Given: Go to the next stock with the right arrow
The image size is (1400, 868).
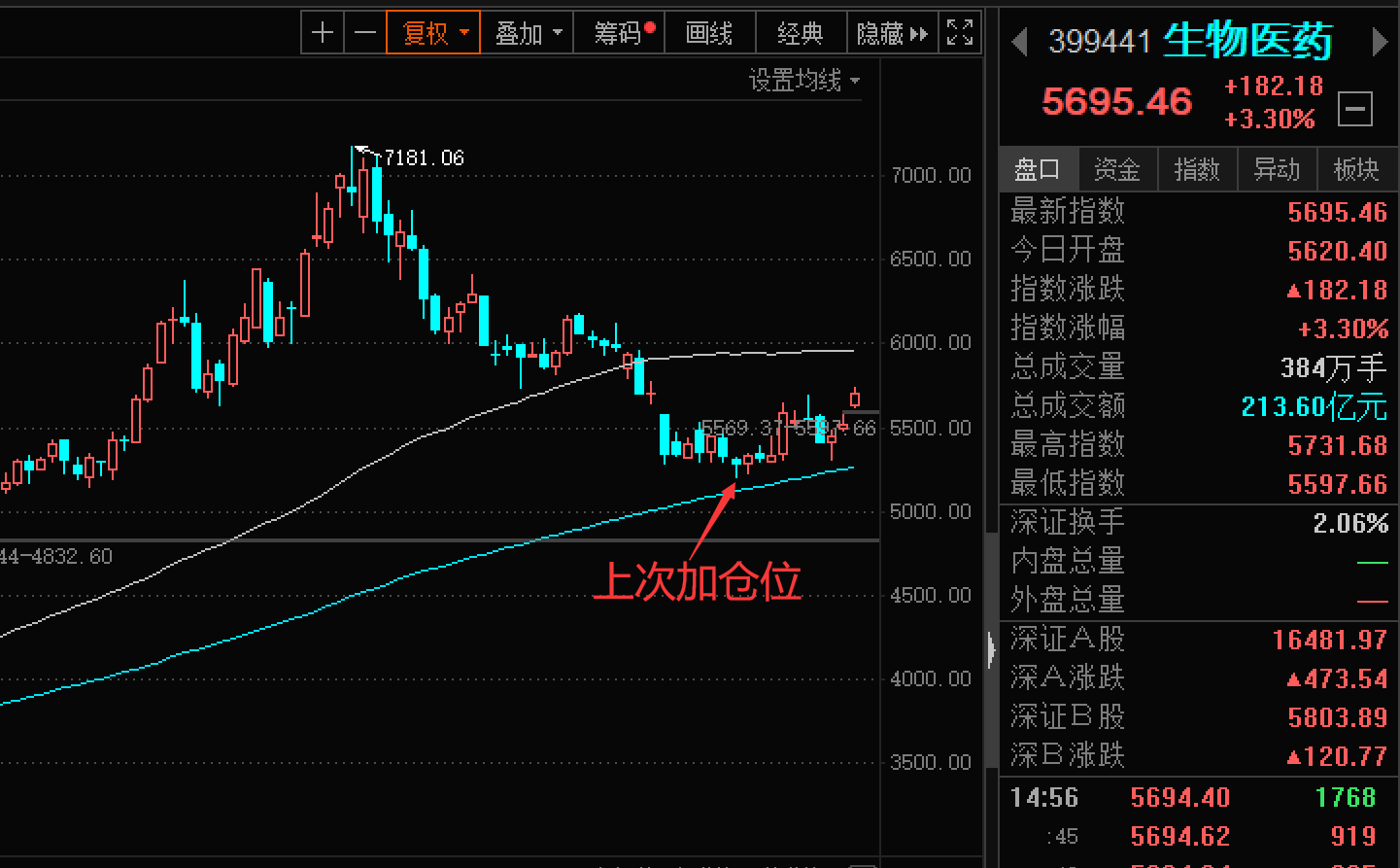Looking at the screenshot, I should point(1379,42).
